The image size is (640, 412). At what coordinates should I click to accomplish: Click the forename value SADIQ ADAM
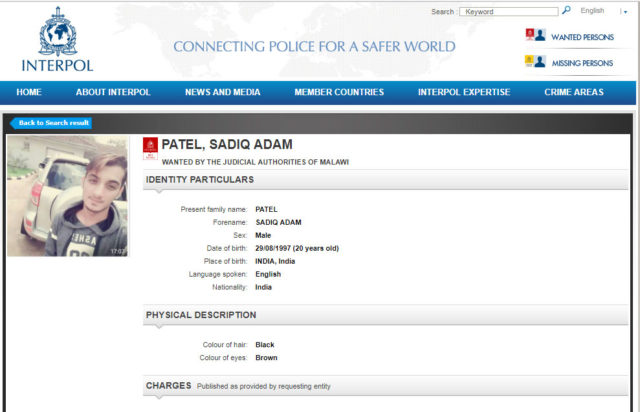[x=278, y=223]
